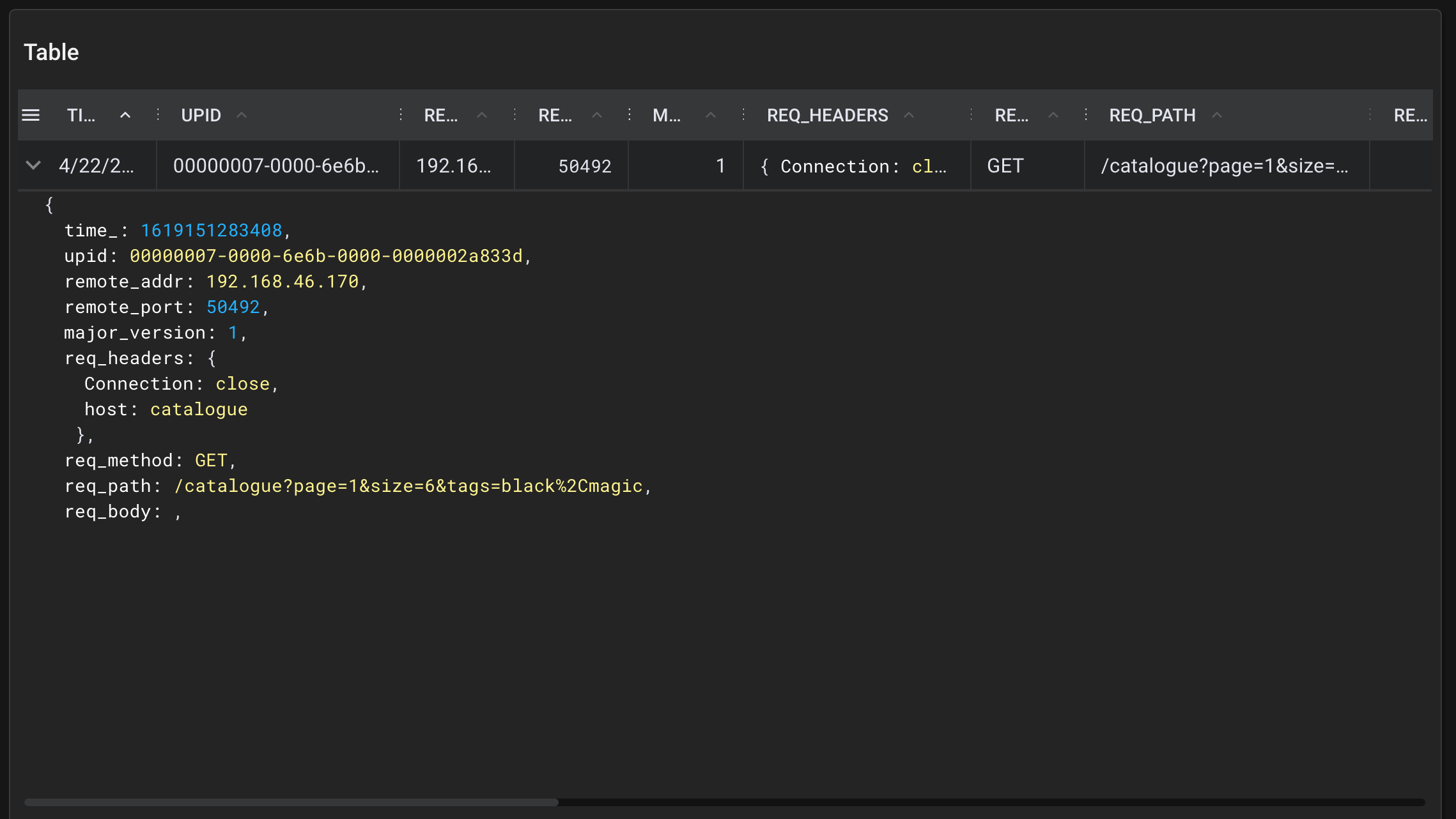Click the drag handle dots right of the M... column
The height and width of the screenshot is (819, 1456).
pyautogui.click(x=743, y=115)
